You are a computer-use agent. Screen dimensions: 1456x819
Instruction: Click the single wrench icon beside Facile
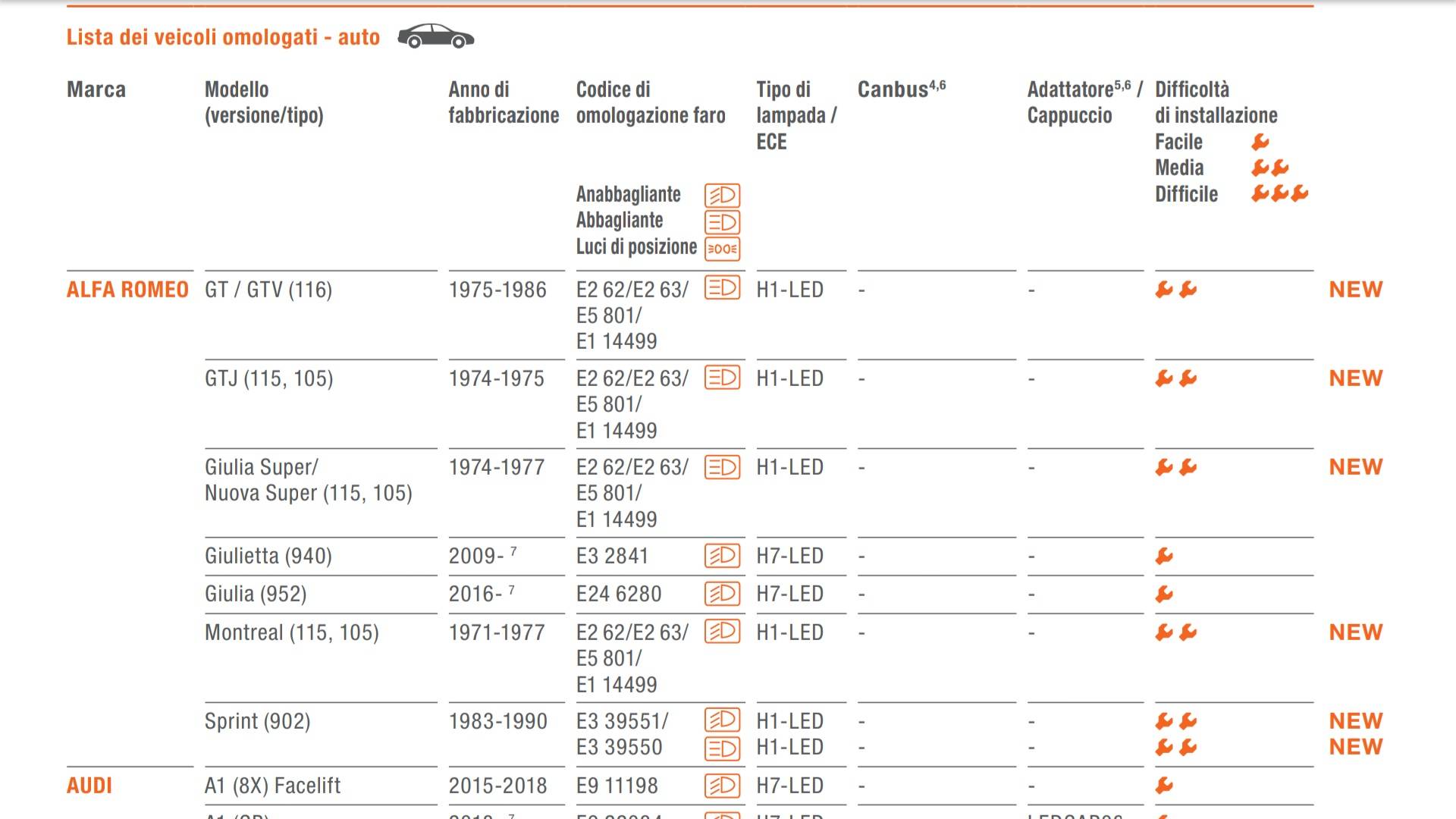pos(1260,142)
